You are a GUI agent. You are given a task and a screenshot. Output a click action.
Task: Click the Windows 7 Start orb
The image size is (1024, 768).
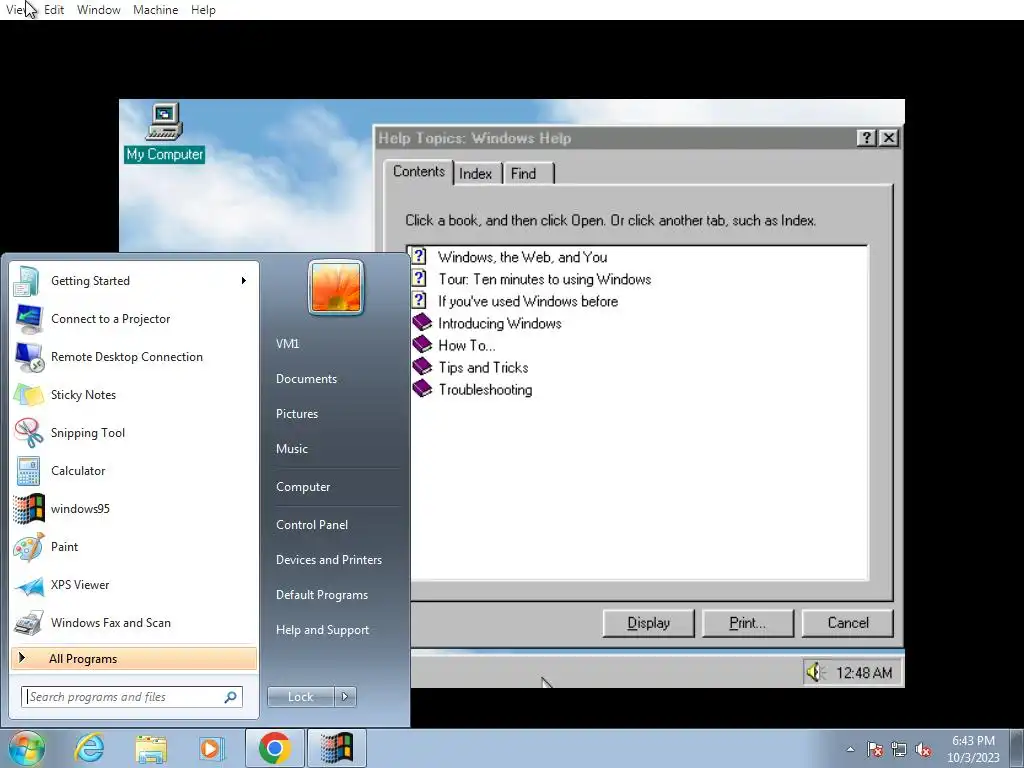(x=27, y=748)
